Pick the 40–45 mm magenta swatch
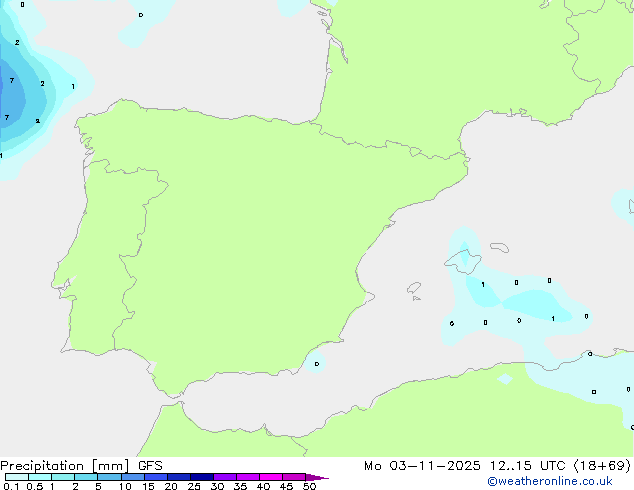The height and width of the screenshot is (490, 634). pos(271,477)
